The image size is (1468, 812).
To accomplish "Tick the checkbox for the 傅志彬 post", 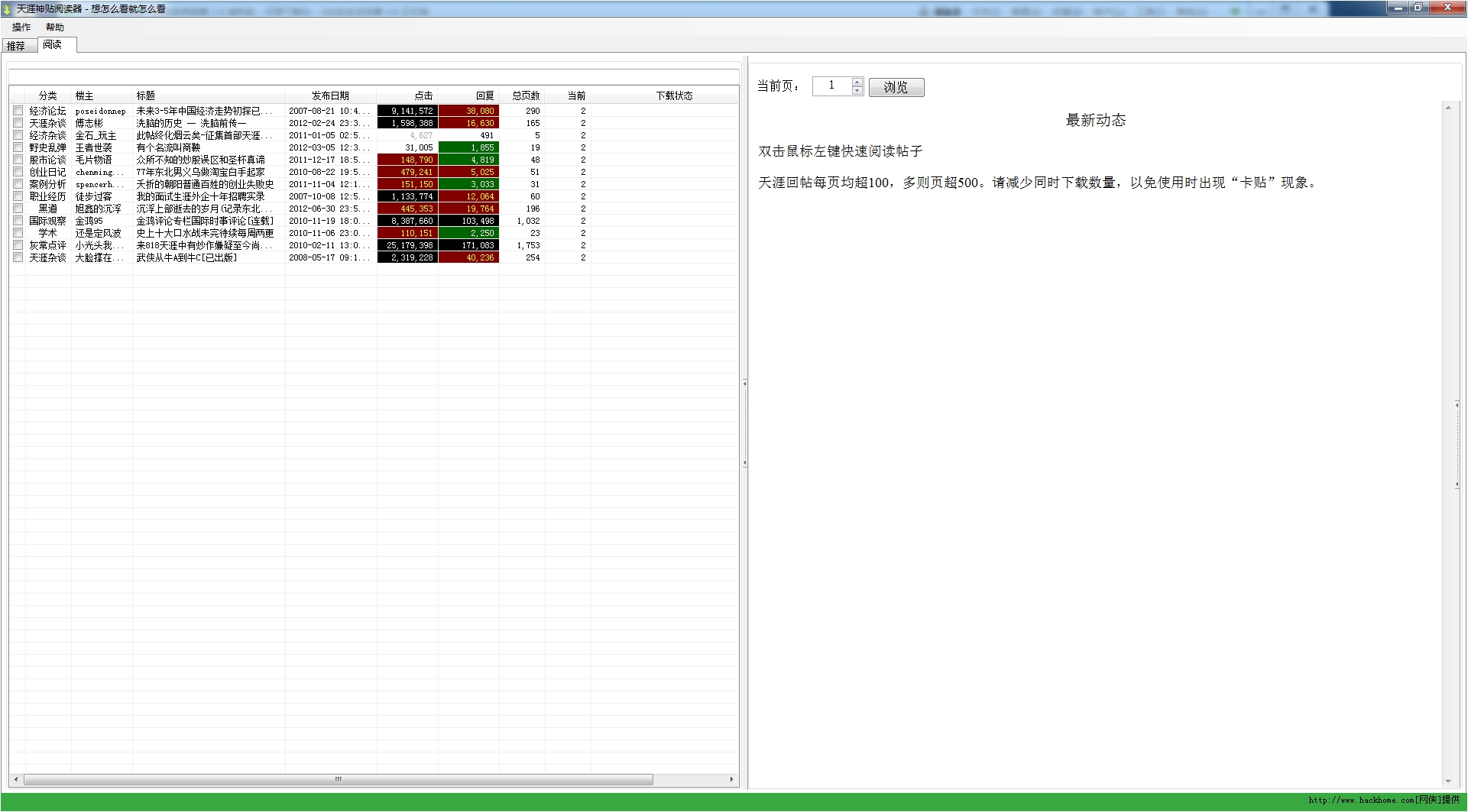I will [x=18, y=123].
